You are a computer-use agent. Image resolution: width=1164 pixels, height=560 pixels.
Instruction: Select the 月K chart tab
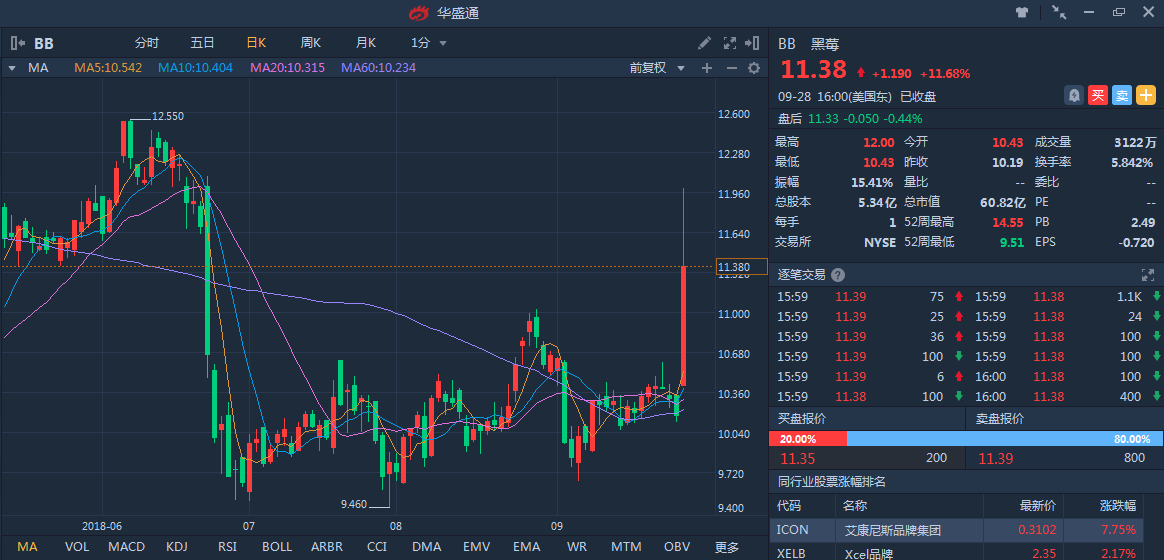coord(366,43)
